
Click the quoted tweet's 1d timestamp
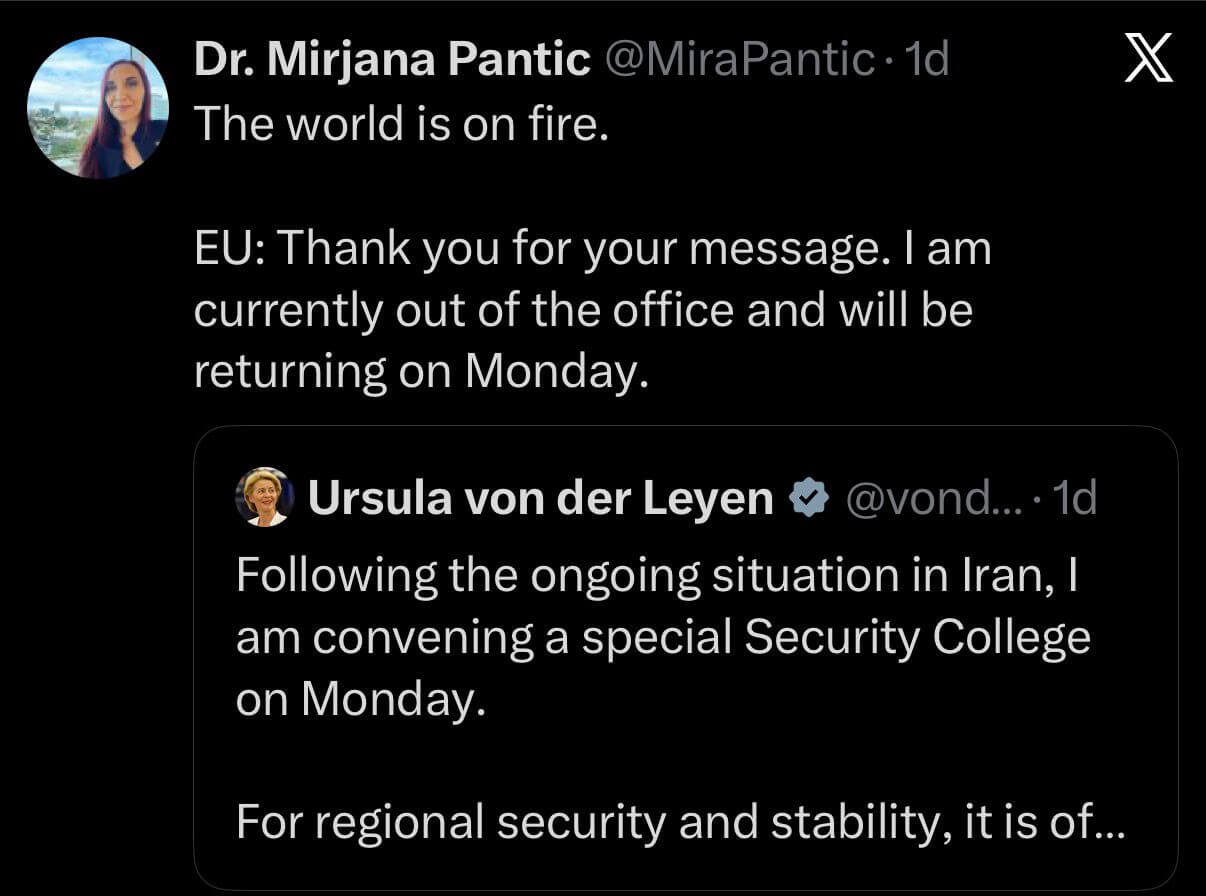(1075, 497)
